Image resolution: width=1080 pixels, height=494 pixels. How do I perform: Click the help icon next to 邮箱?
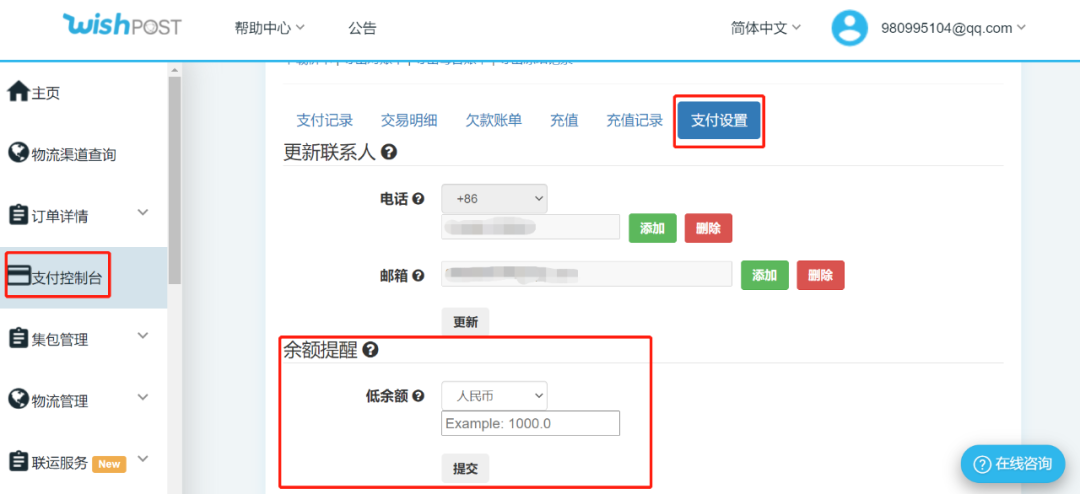[417, 276]
